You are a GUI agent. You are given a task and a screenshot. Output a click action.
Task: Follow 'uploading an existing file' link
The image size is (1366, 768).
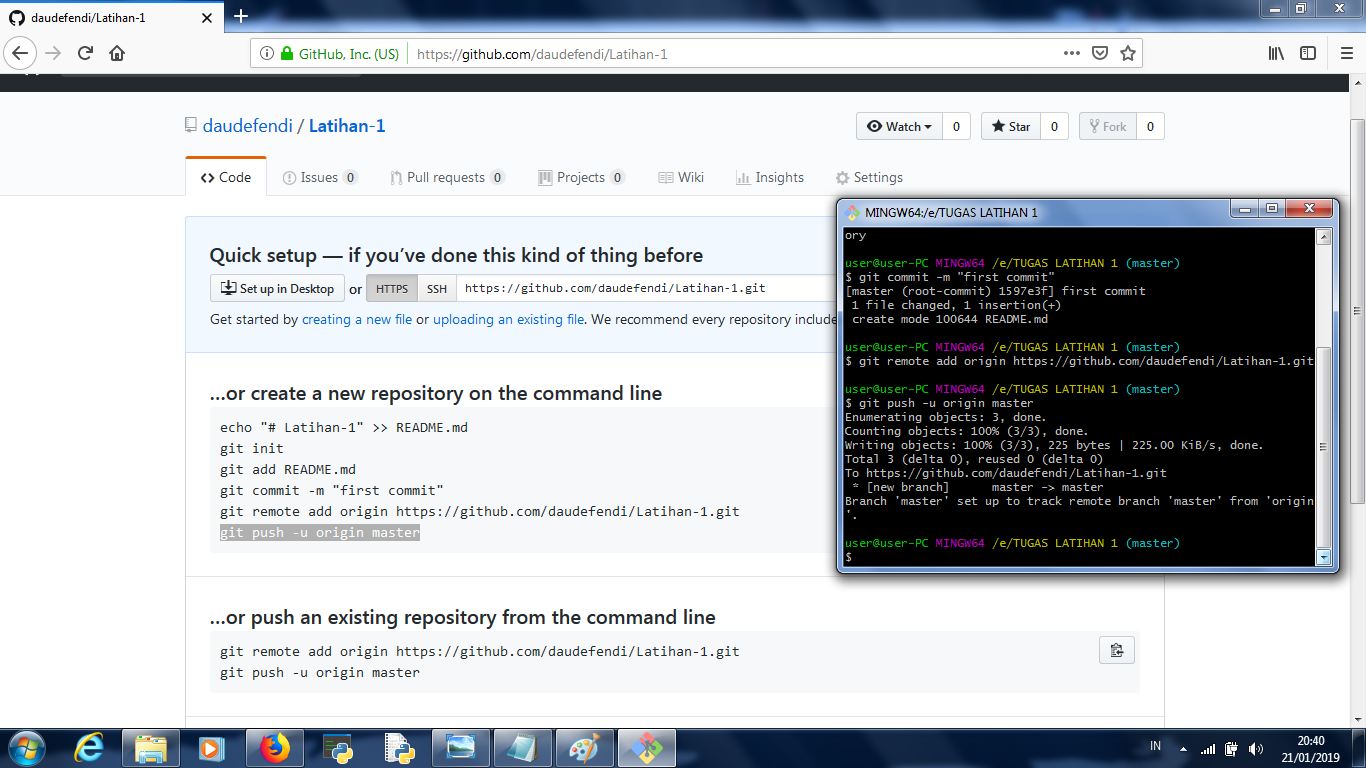point(508,320)
